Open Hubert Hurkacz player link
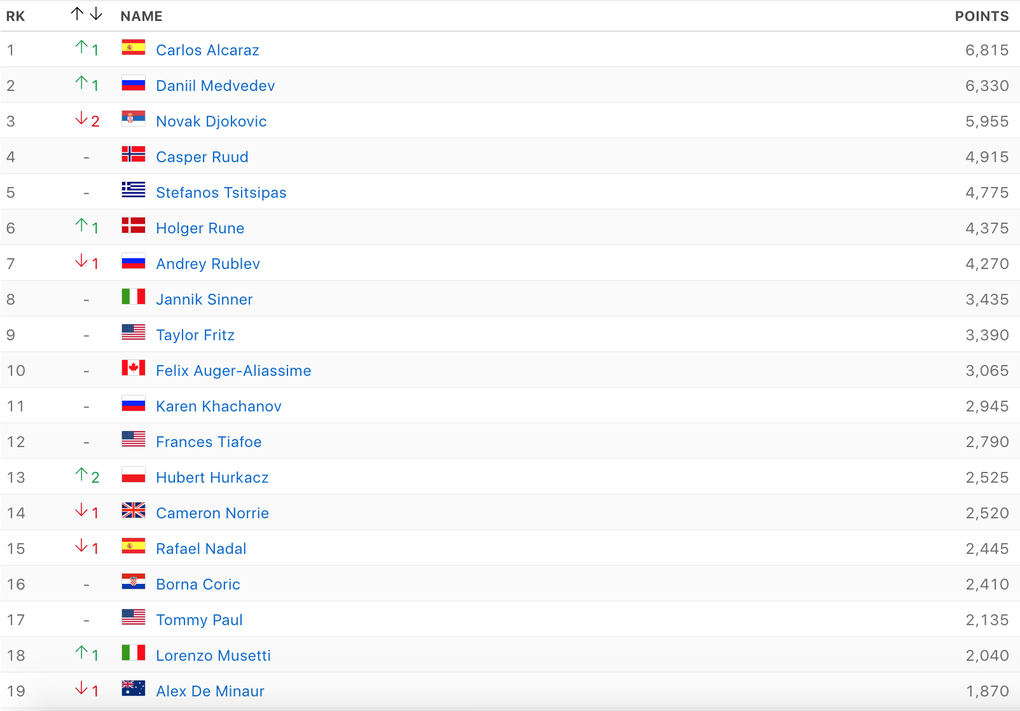 (x=212, y=478)
